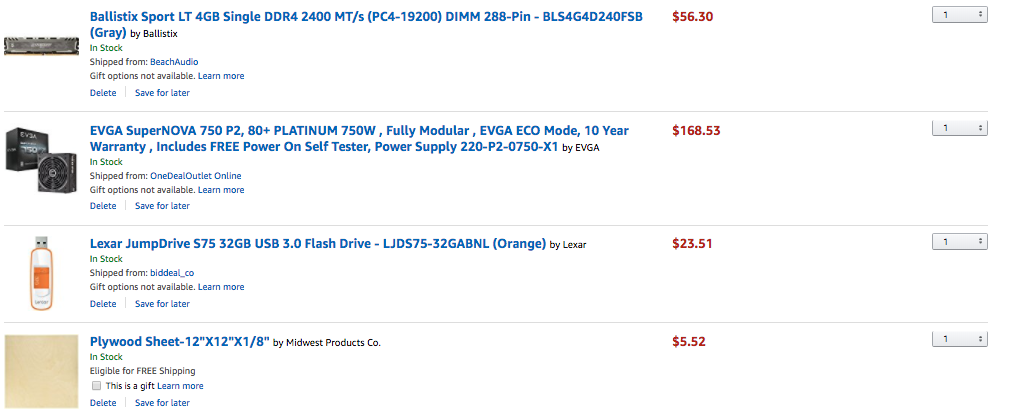Image resolution: width=1024 pixels, height=419 pixels.
Task: Click the plywood sheet product image
Action: (x=41, y=371)
